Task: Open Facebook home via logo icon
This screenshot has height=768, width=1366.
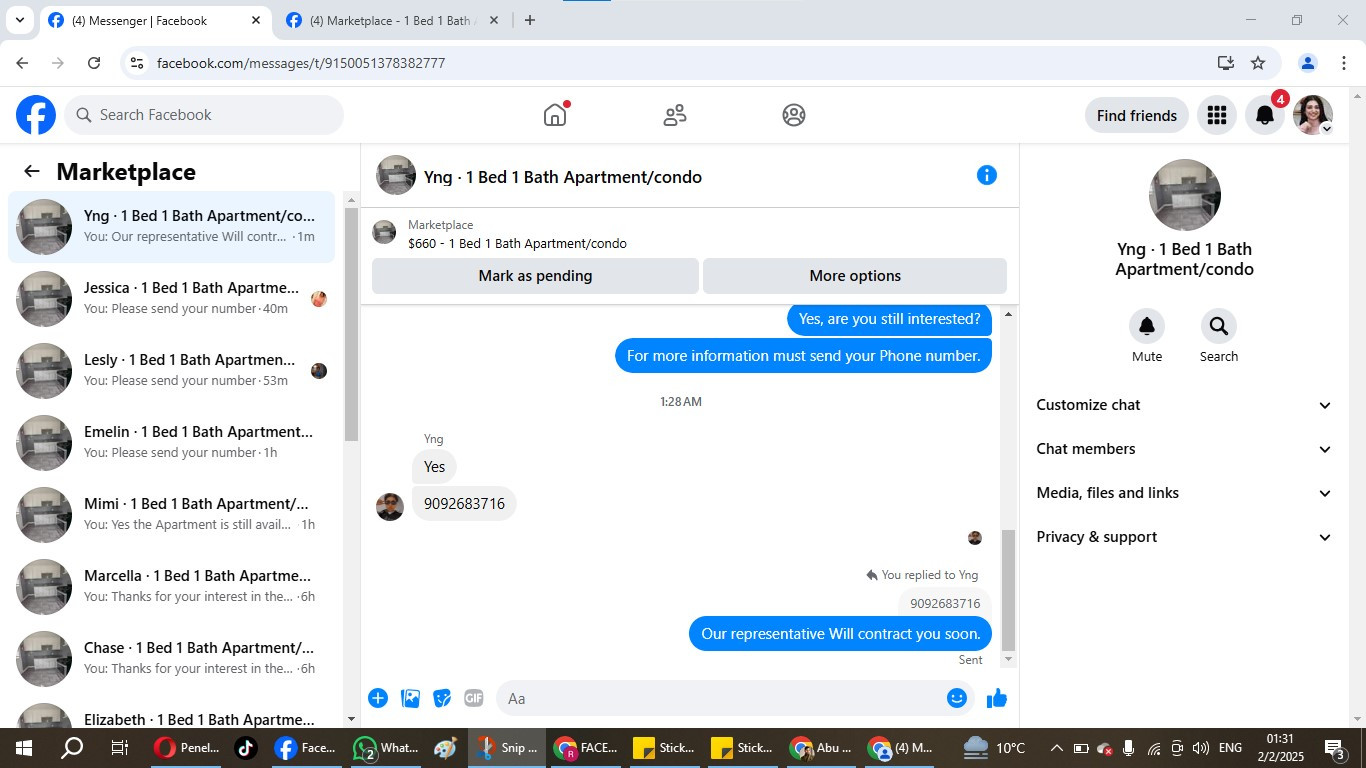Action: pyautogui.click(x=36, y=115)
